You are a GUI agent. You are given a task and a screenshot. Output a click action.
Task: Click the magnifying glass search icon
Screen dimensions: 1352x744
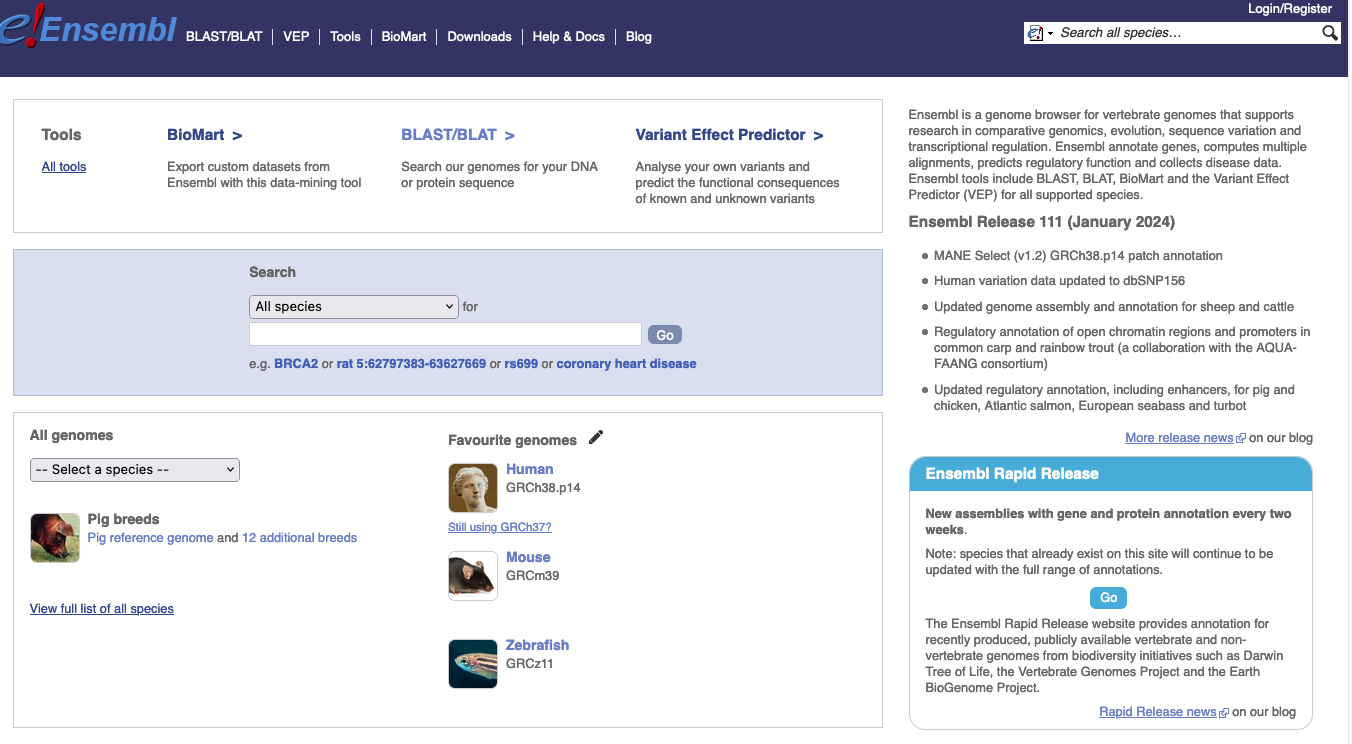[1329, 33]
